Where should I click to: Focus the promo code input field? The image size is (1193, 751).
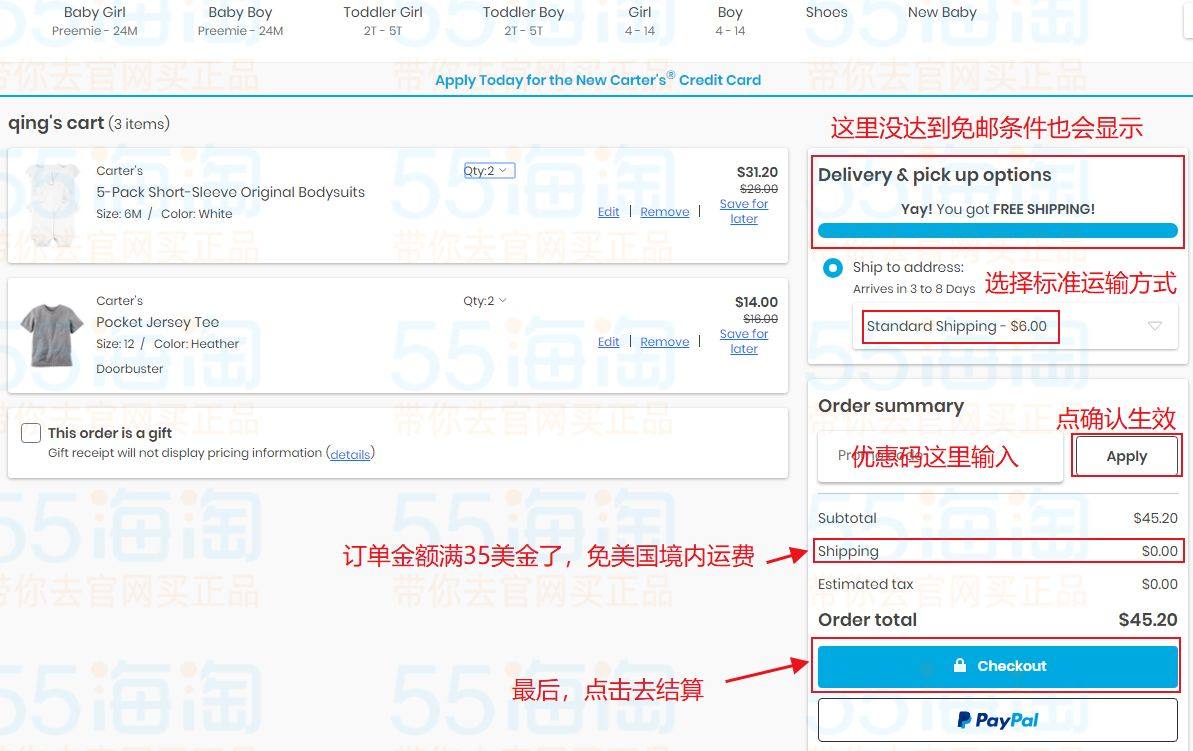point(940,456)
